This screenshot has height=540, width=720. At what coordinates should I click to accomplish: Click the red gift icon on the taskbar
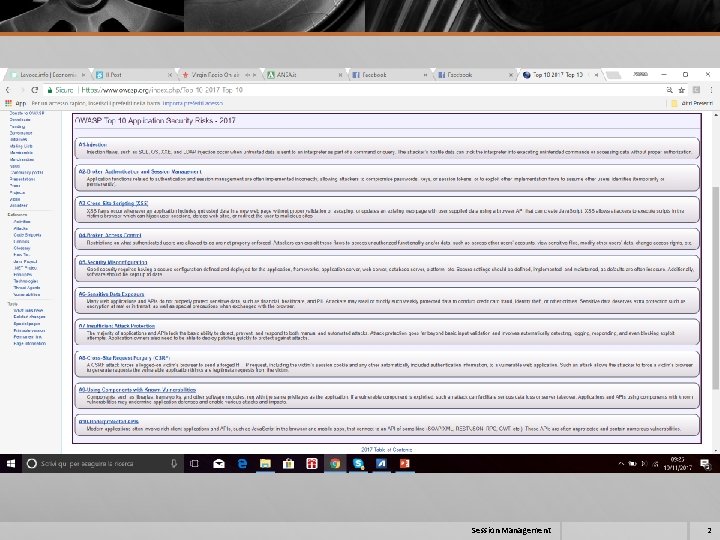pos(312,464)
